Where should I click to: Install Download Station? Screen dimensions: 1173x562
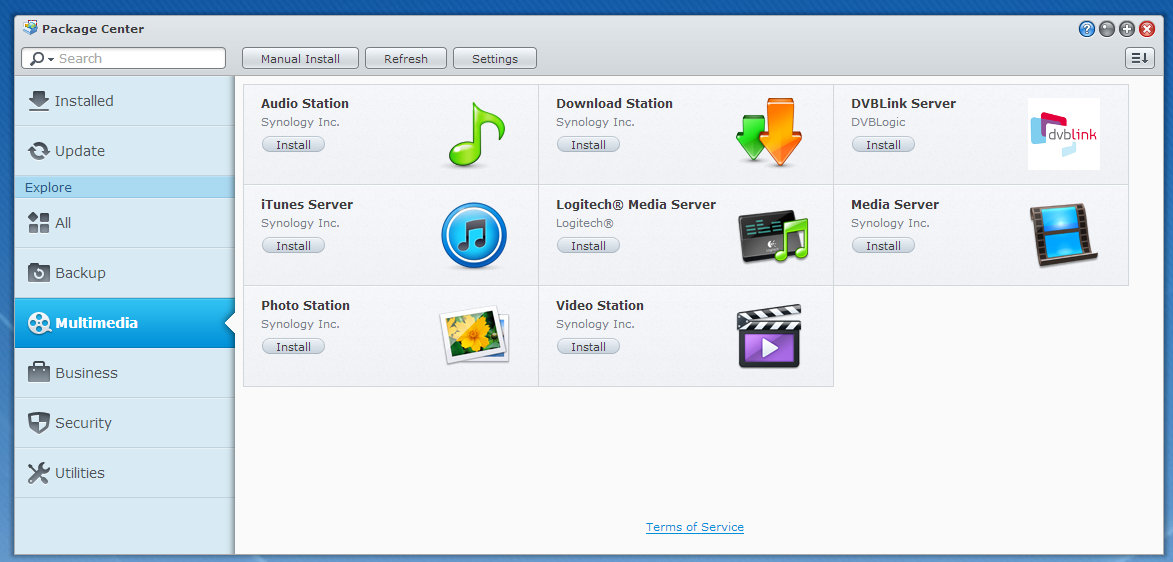(588, 144)
